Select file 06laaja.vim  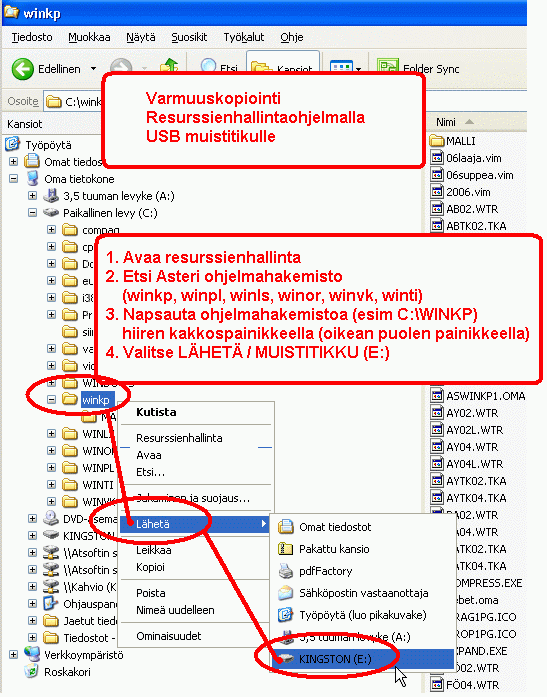click(473, 158)
